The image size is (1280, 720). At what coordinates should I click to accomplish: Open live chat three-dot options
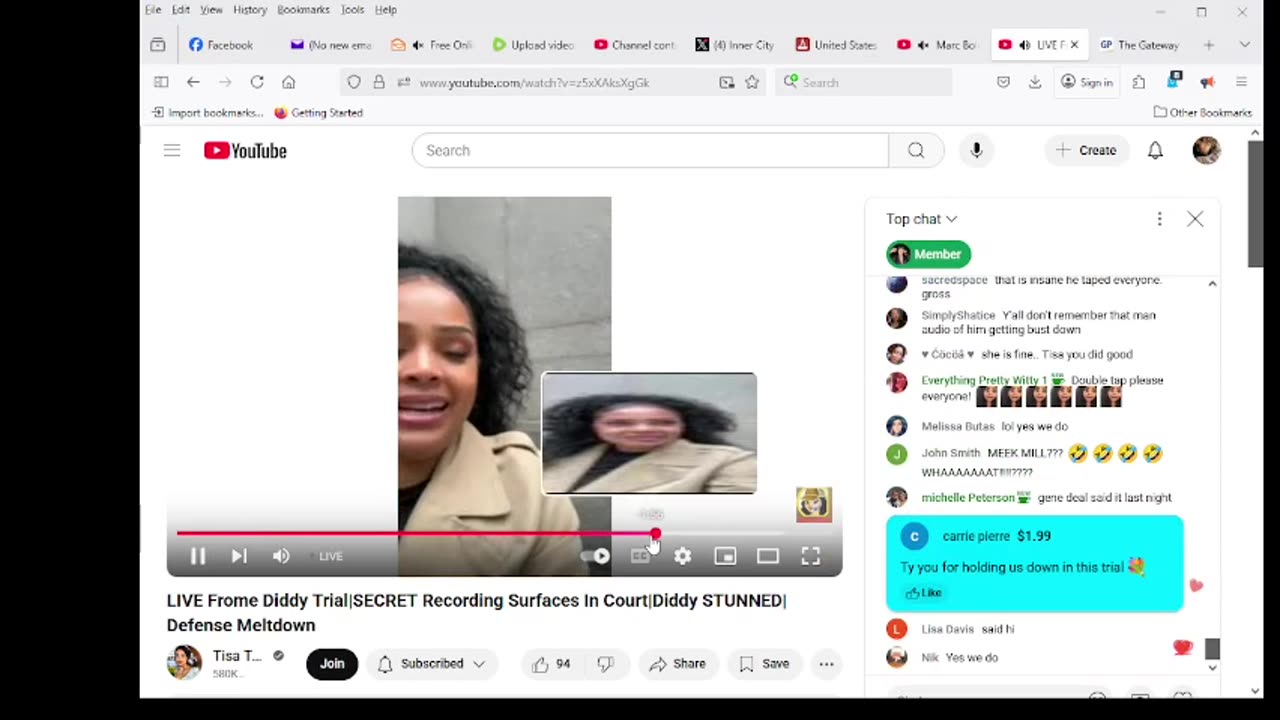[x=1159, y=219]
